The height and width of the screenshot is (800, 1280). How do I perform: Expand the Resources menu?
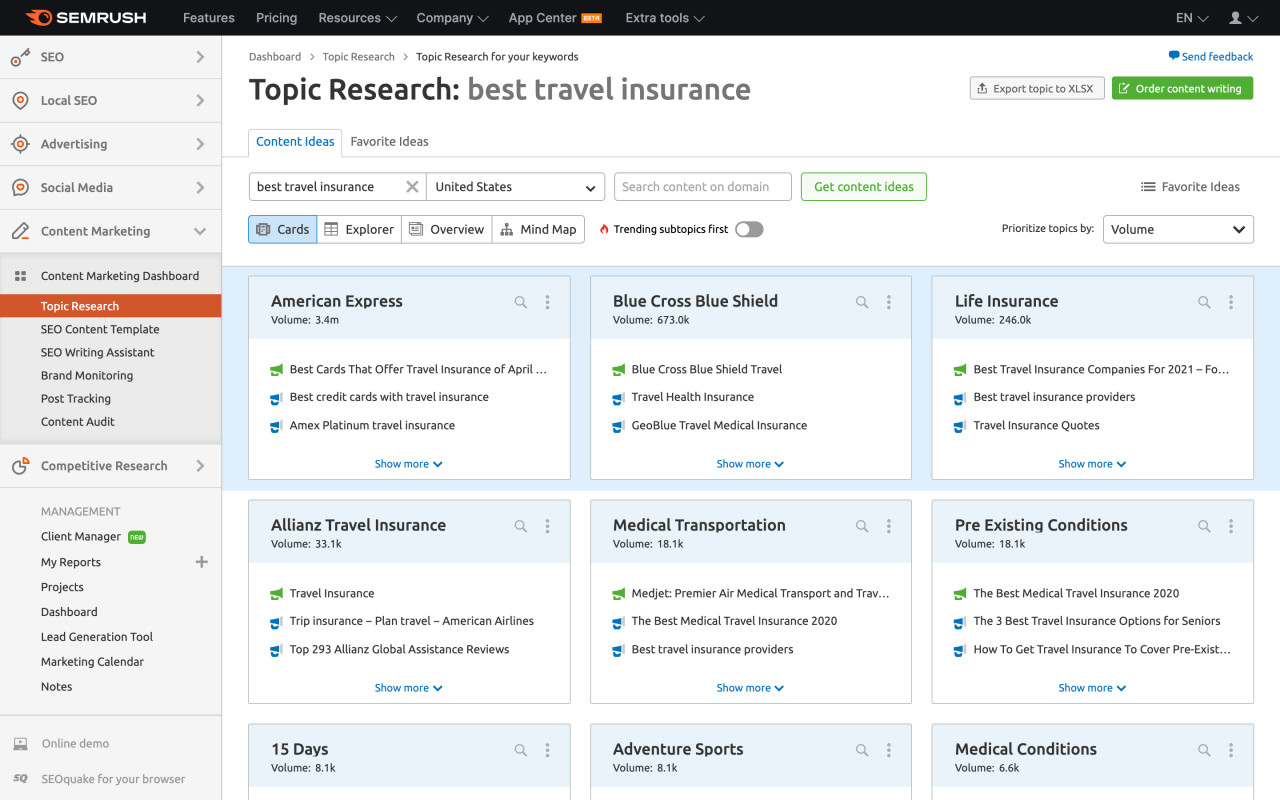point(357,18)
